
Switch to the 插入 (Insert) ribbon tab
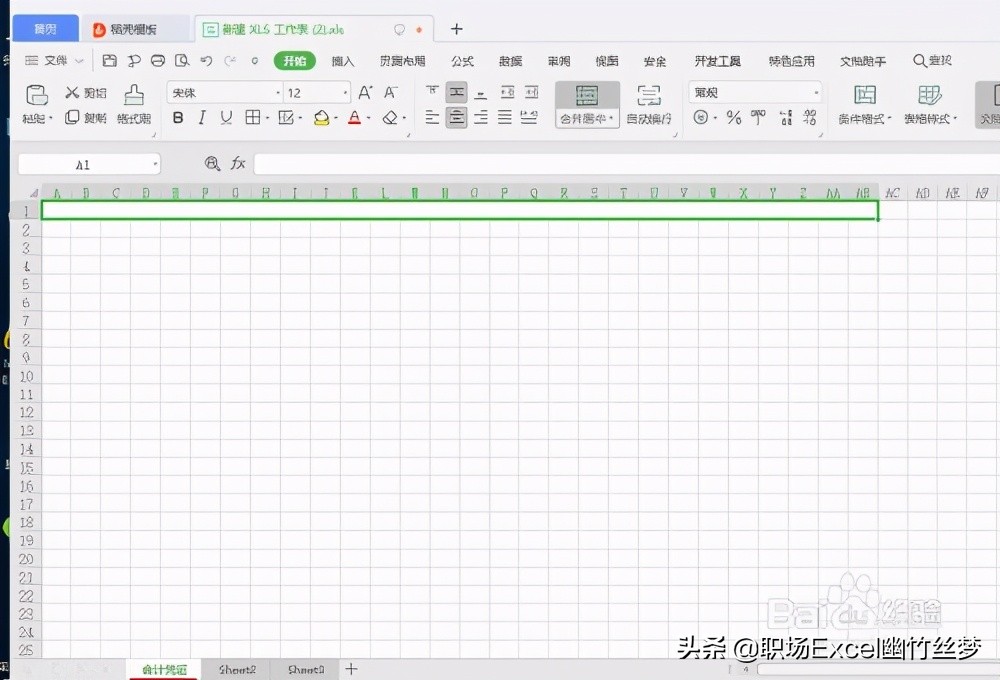coord(343,61)
